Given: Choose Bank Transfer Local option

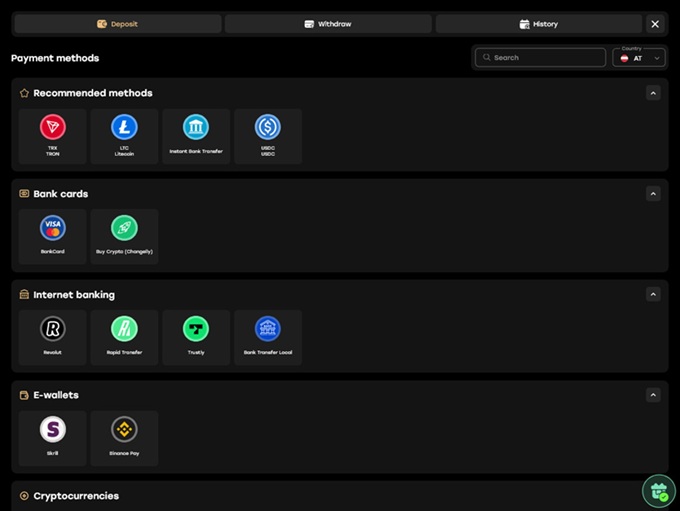Looking at the screenshot, I should [268, 337].
